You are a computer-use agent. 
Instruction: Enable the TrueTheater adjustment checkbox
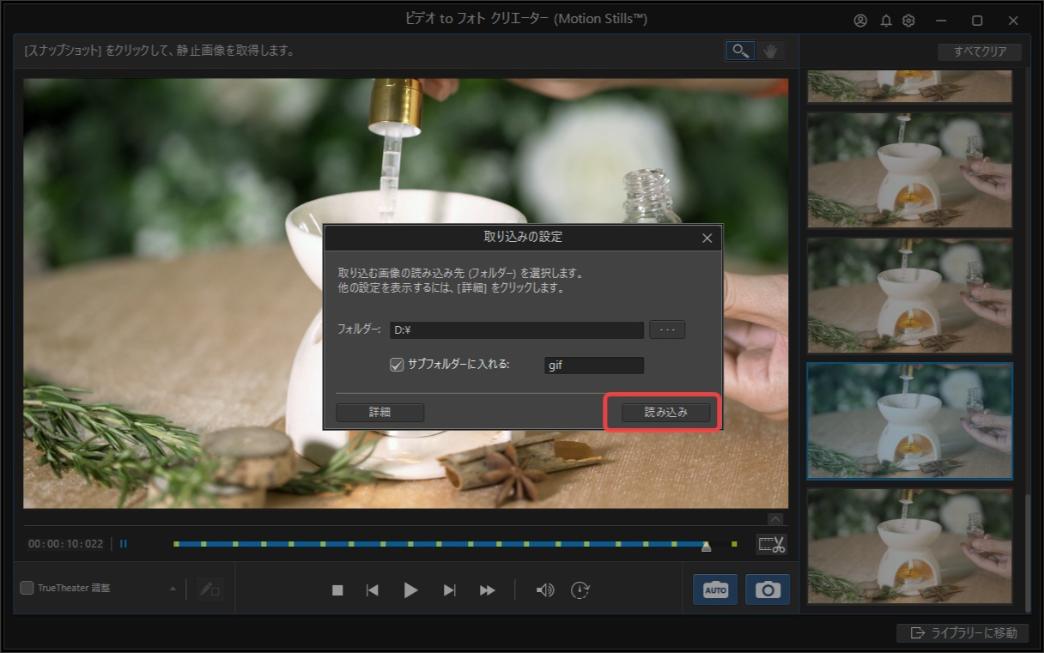pos(28,589)
